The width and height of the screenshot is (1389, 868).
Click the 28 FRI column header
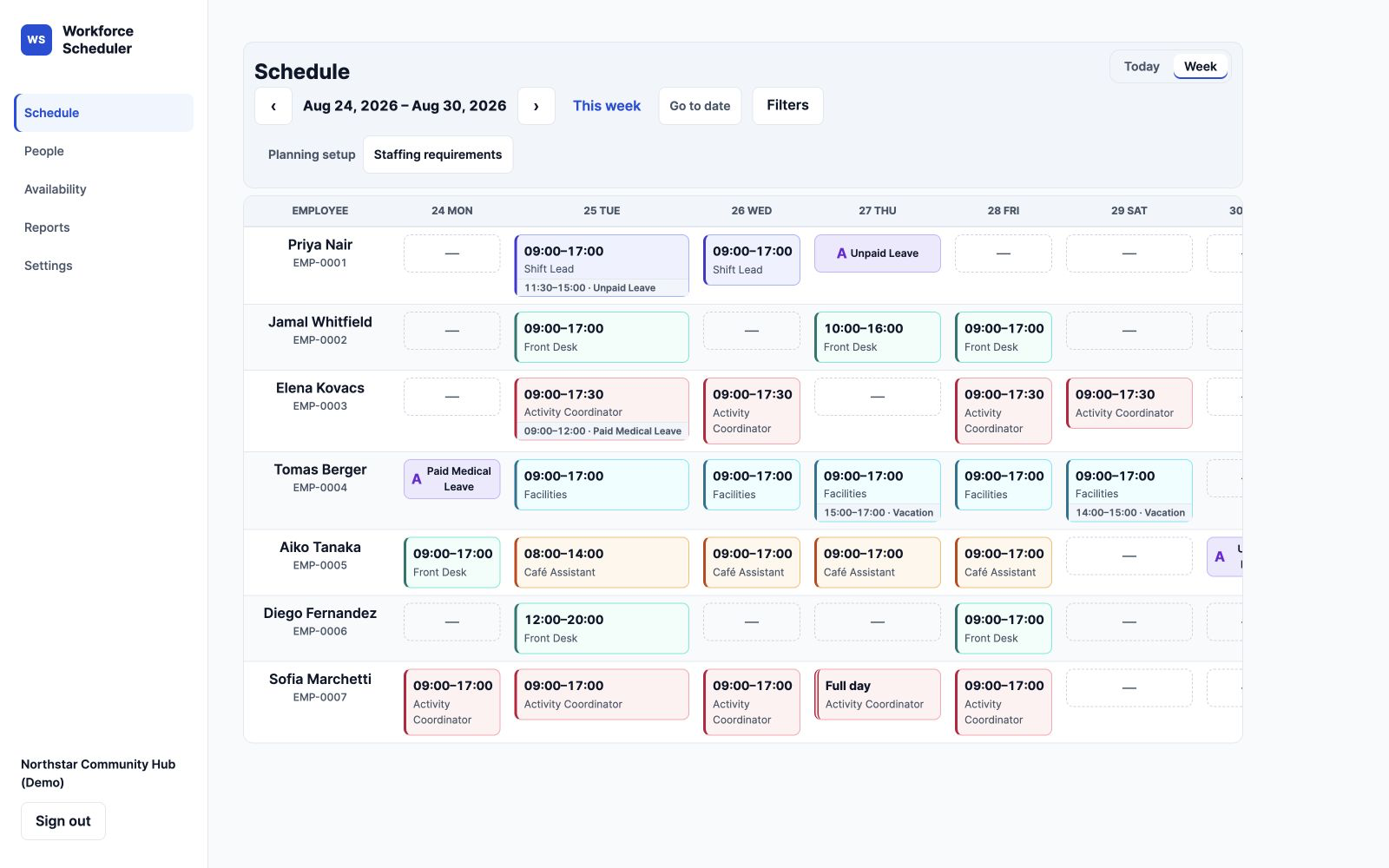tap(1004, 211)
